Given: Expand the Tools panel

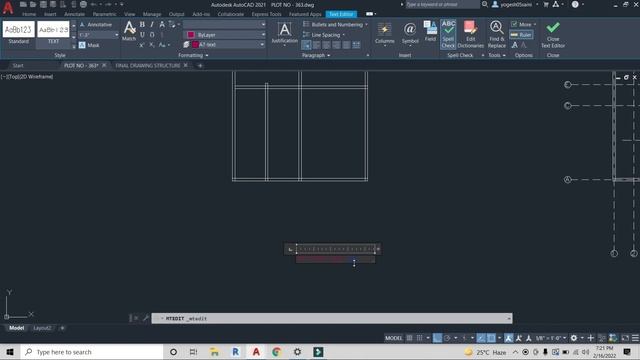Looking at the screenshot, I should (x=497, y=55).
